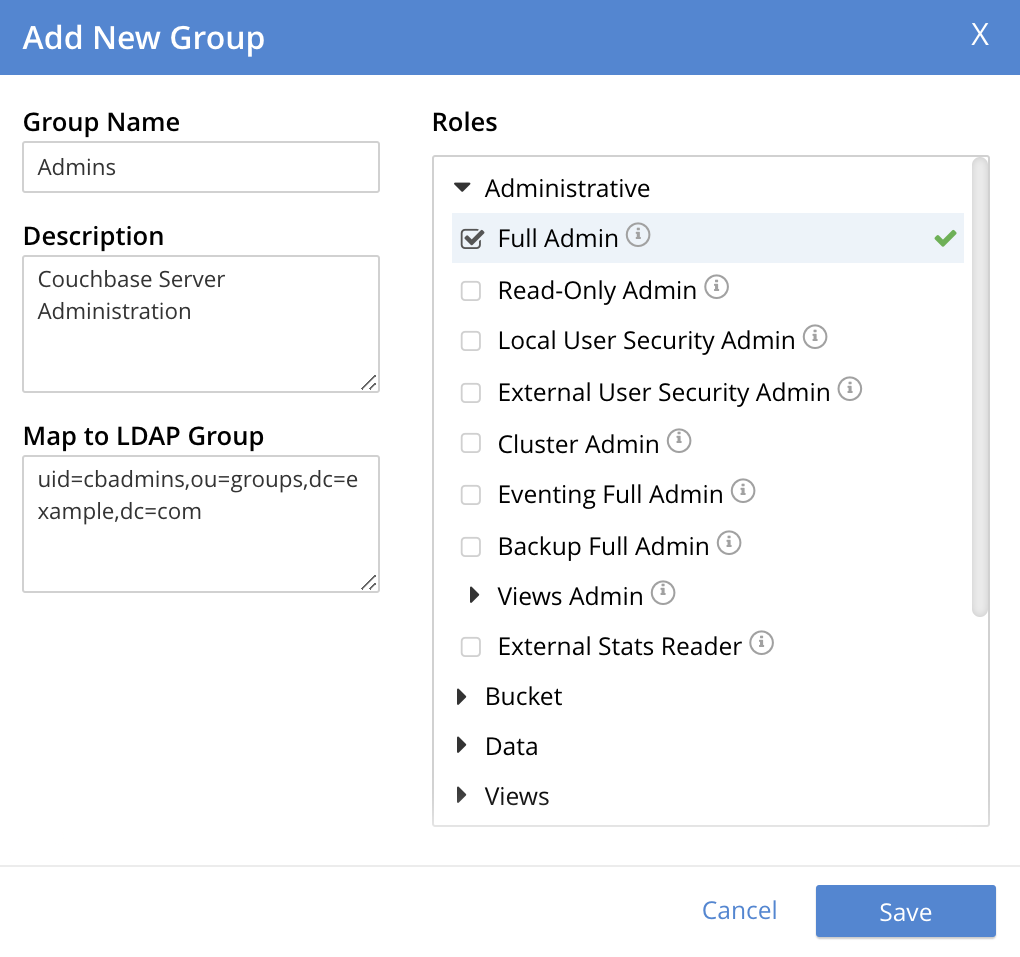Click into the Group Name input field
Image resolution: width=1020 pixels, height=957 pixels.
click(201, 167)
